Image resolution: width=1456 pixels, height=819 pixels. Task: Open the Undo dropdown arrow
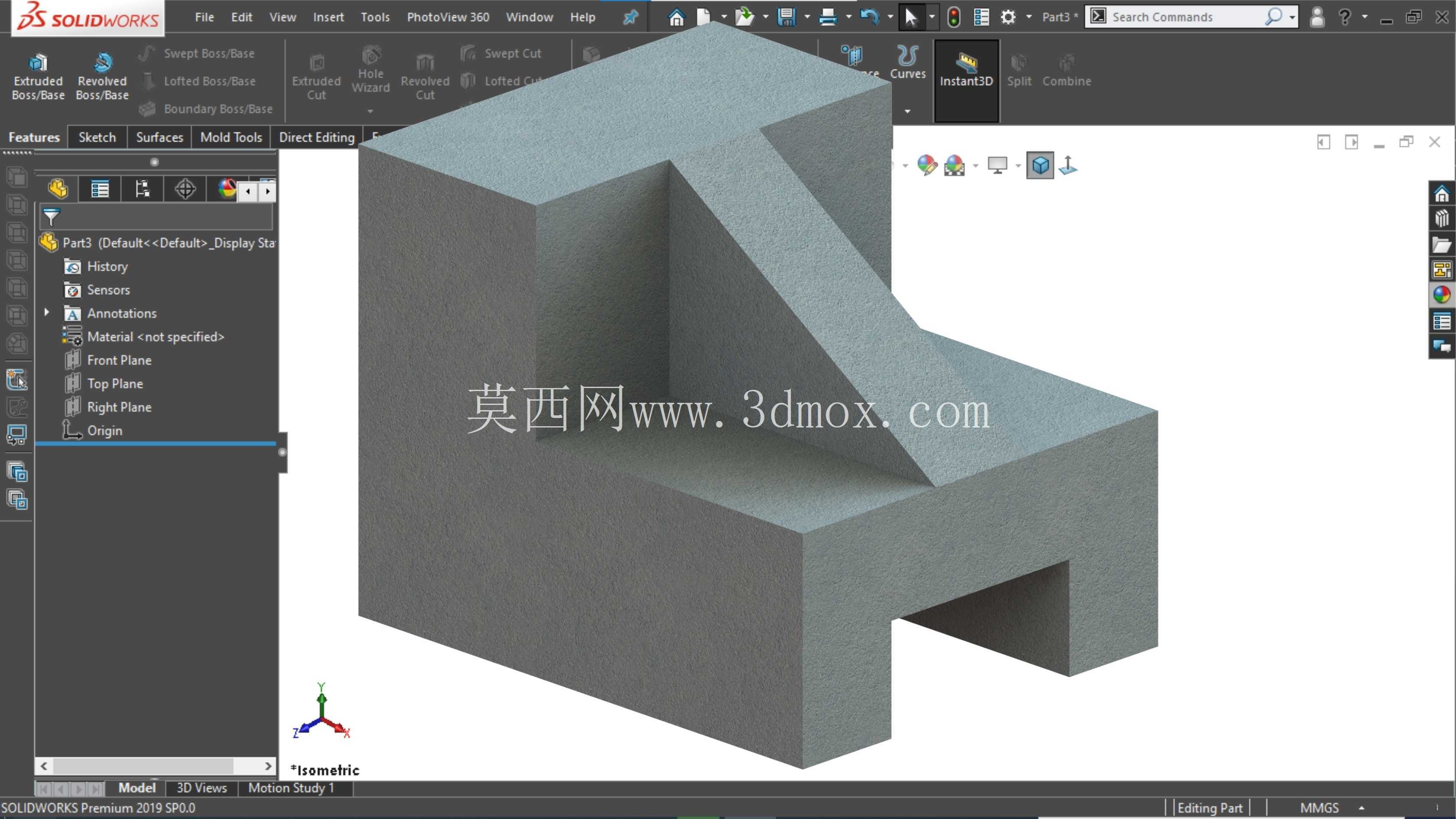890,17
